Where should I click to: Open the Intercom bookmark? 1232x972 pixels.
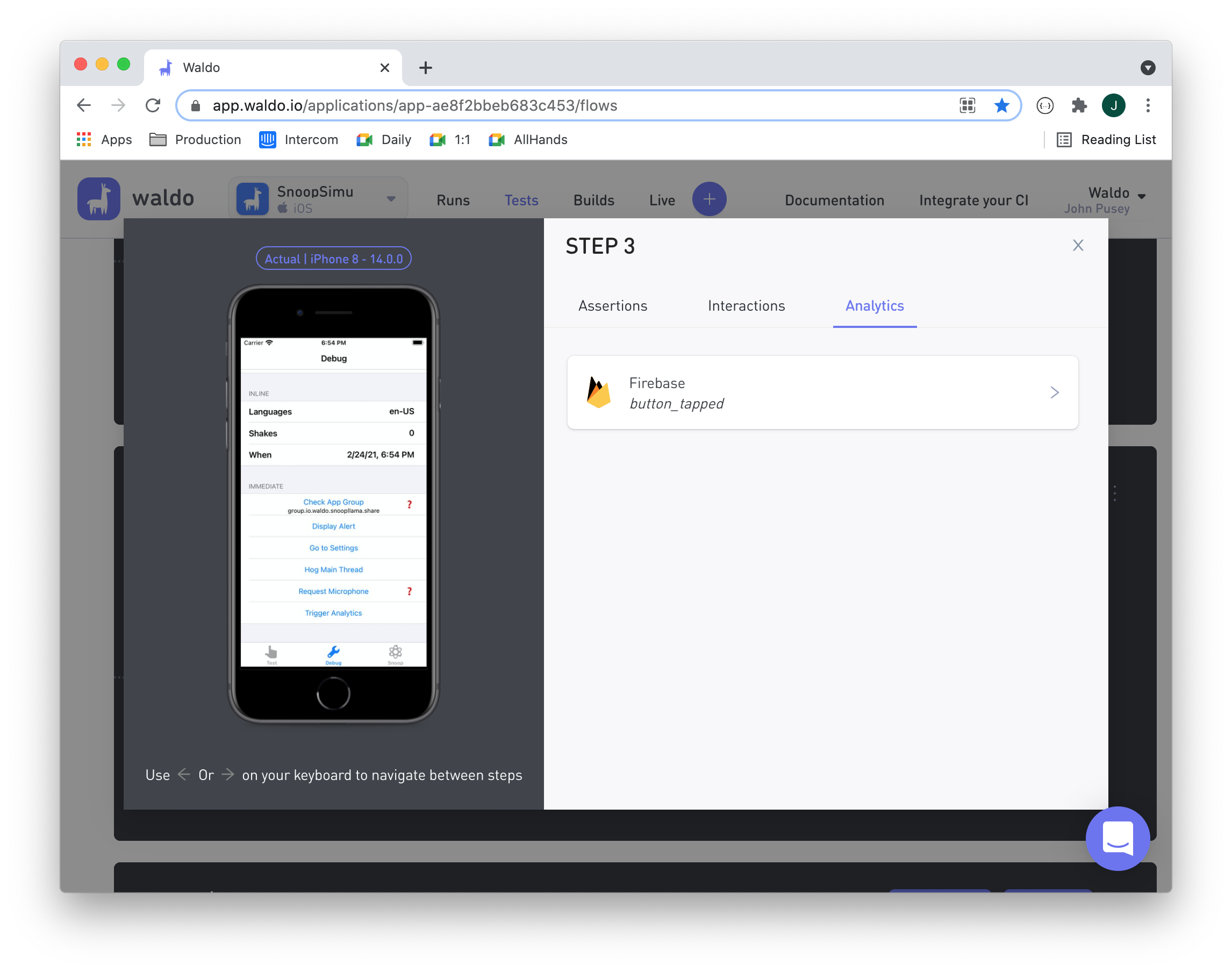tap(299, 139)
